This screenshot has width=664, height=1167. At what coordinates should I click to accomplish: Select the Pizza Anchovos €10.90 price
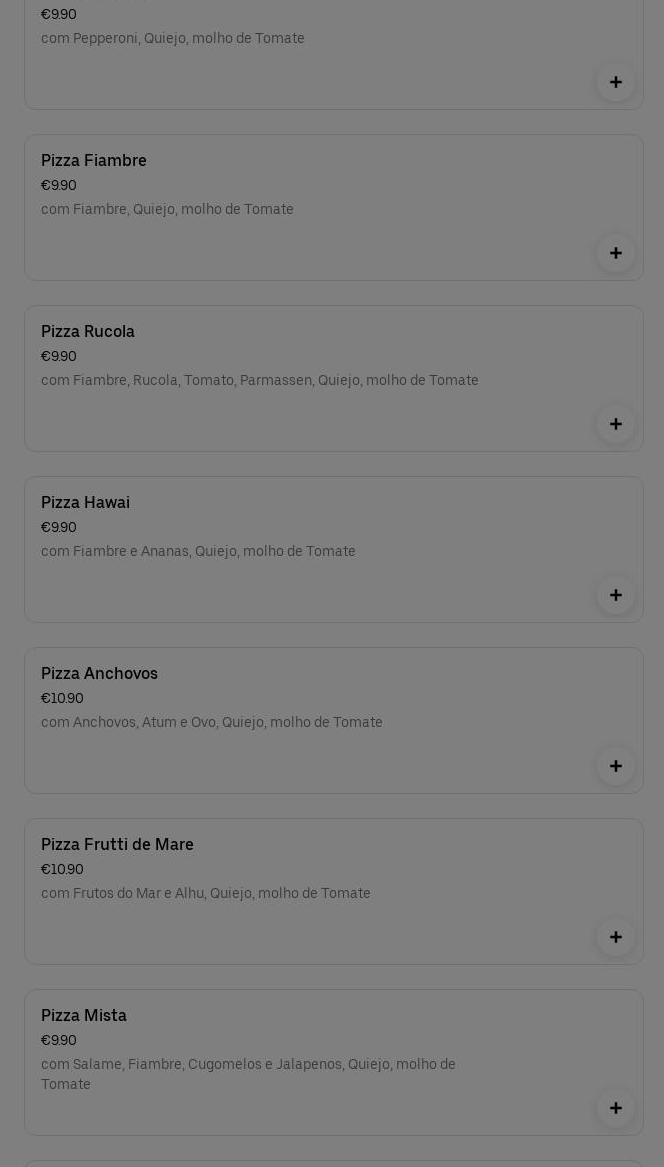pos(63,698)
